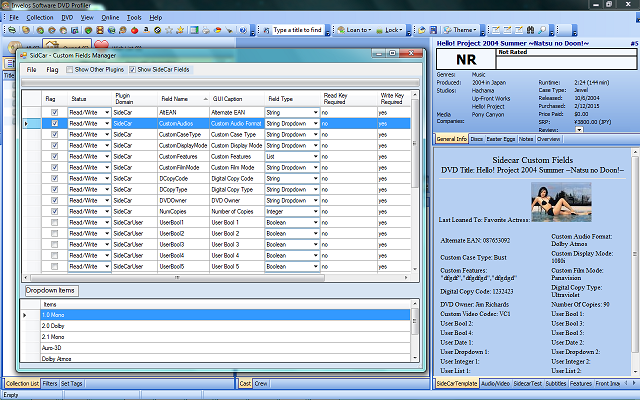
Task: Open the Amazon link icon in toolbar
Action: [146, 30]
